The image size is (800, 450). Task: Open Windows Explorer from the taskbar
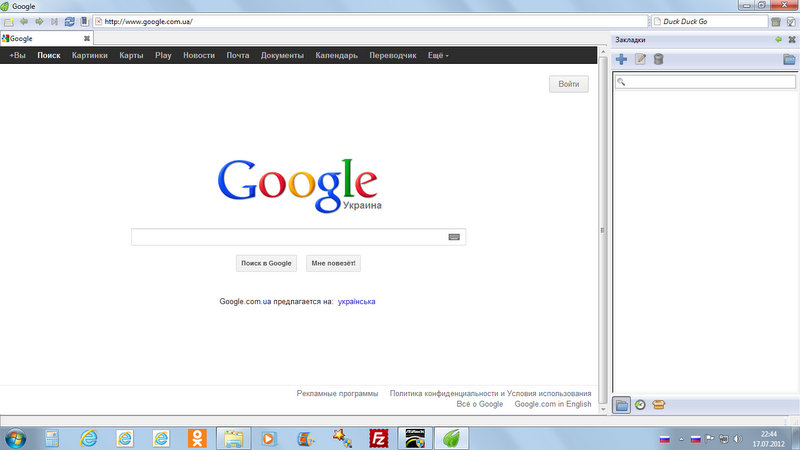pos(233,438)
